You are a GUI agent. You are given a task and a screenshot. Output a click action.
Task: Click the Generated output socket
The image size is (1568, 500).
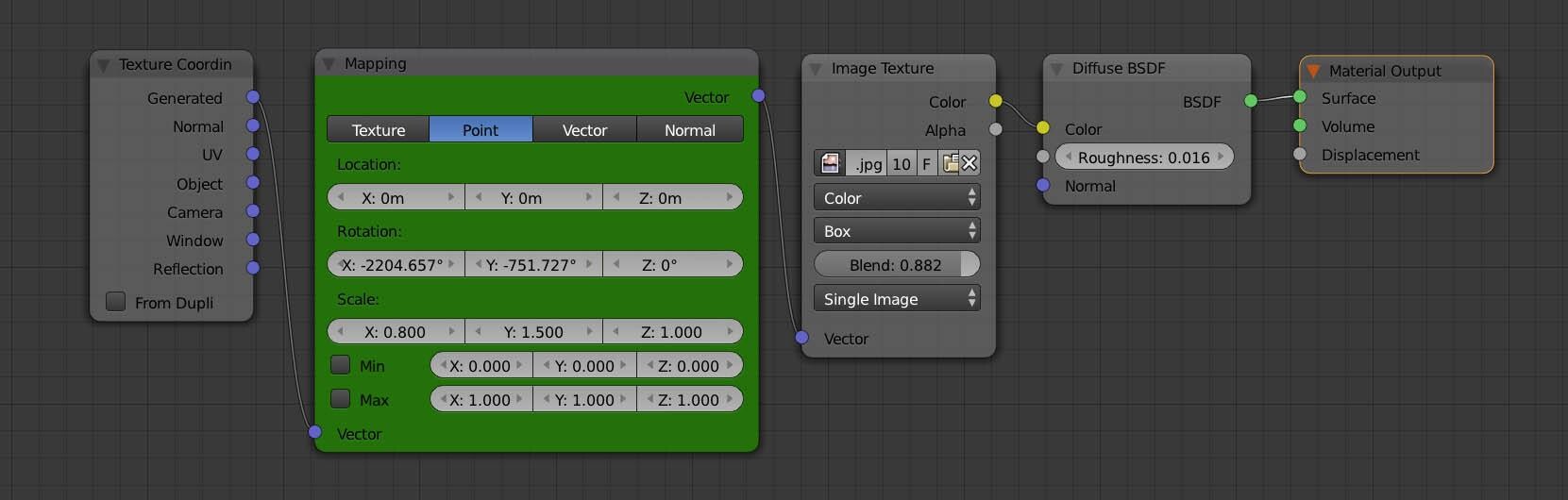point(253,97)
